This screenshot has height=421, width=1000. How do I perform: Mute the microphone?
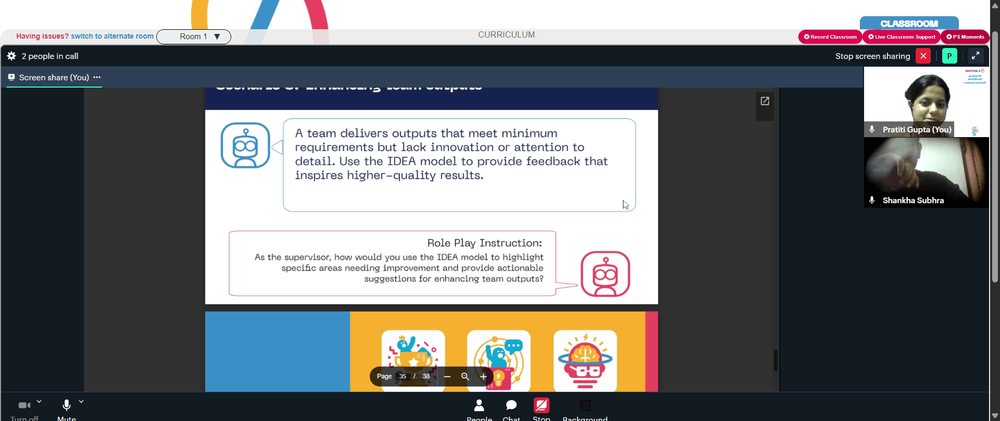(66, 406)
